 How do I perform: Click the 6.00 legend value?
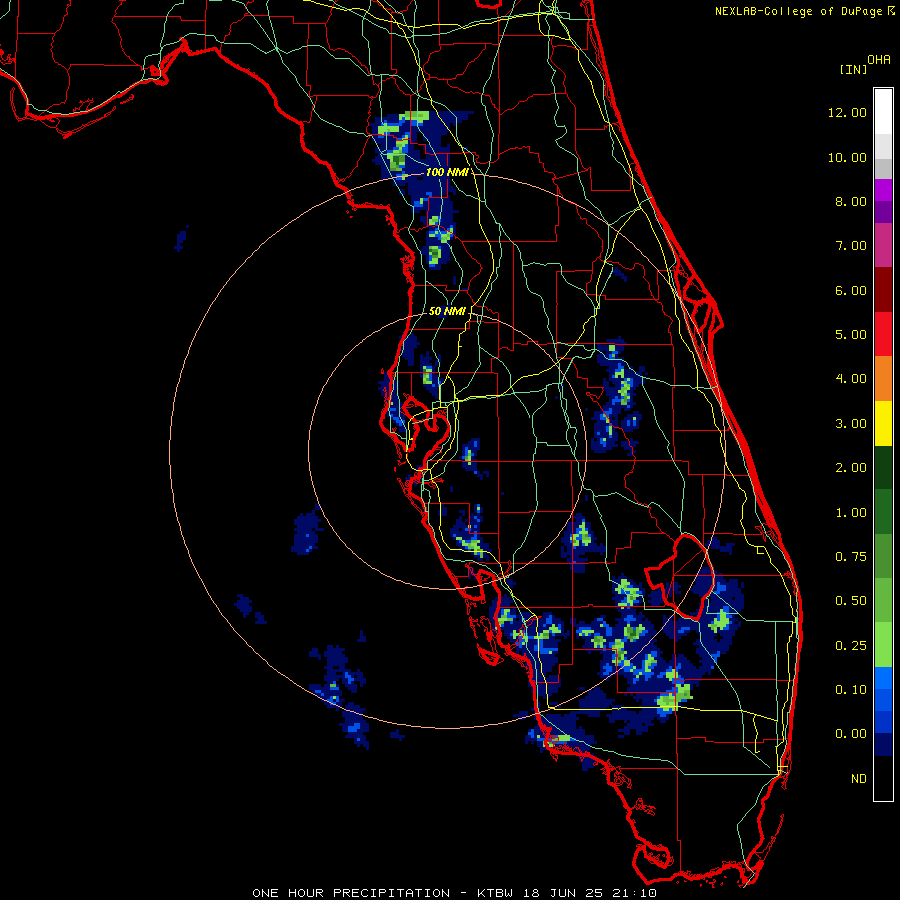(851, 290)
